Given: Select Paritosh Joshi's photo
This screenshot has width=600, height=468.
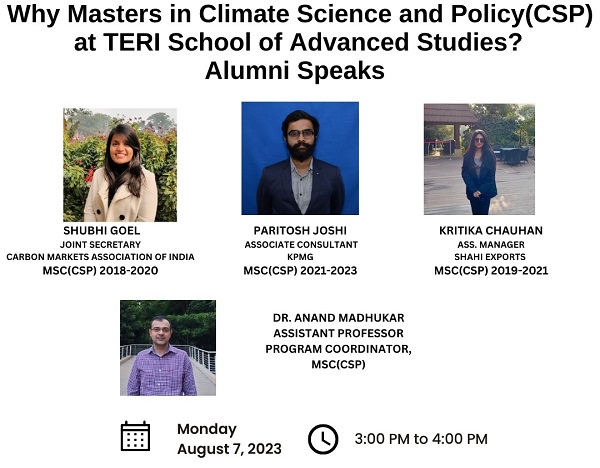Looking at the screenshot, I should (x=300, y=158).
